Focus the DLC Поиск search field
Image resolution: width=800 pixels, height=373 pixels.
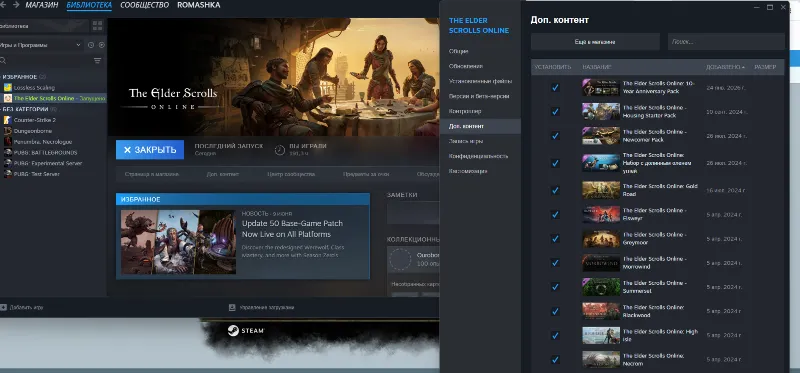(726, 42)
